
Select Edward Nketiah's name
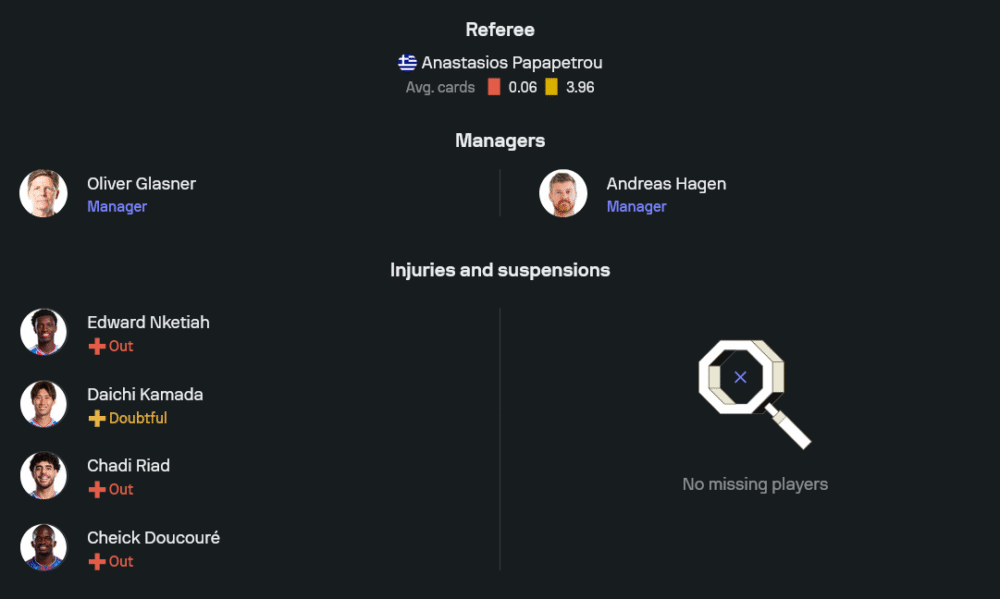(x=148, y=322)
